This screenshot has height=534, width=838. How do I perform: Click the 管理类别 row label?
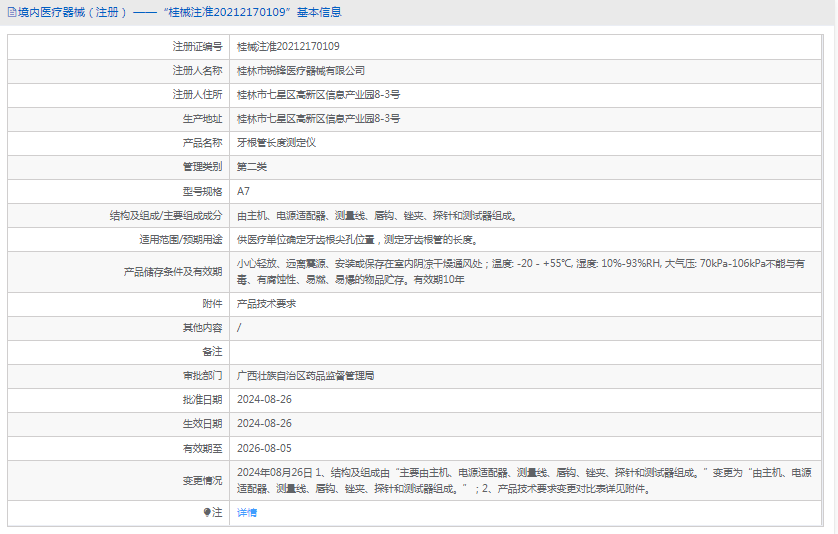(x=202, y=167)
